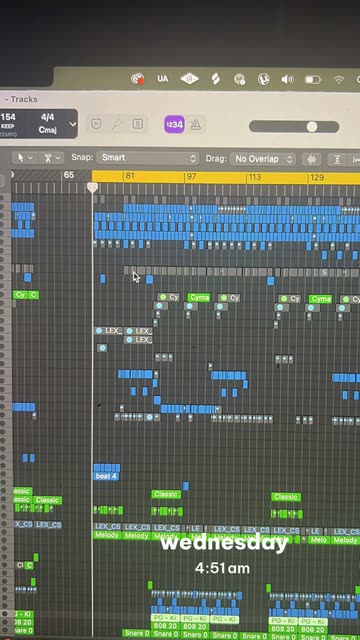Click the 154 tempo value
The width and height of the screenshot is (360, 640).
(x=8, y=118)
